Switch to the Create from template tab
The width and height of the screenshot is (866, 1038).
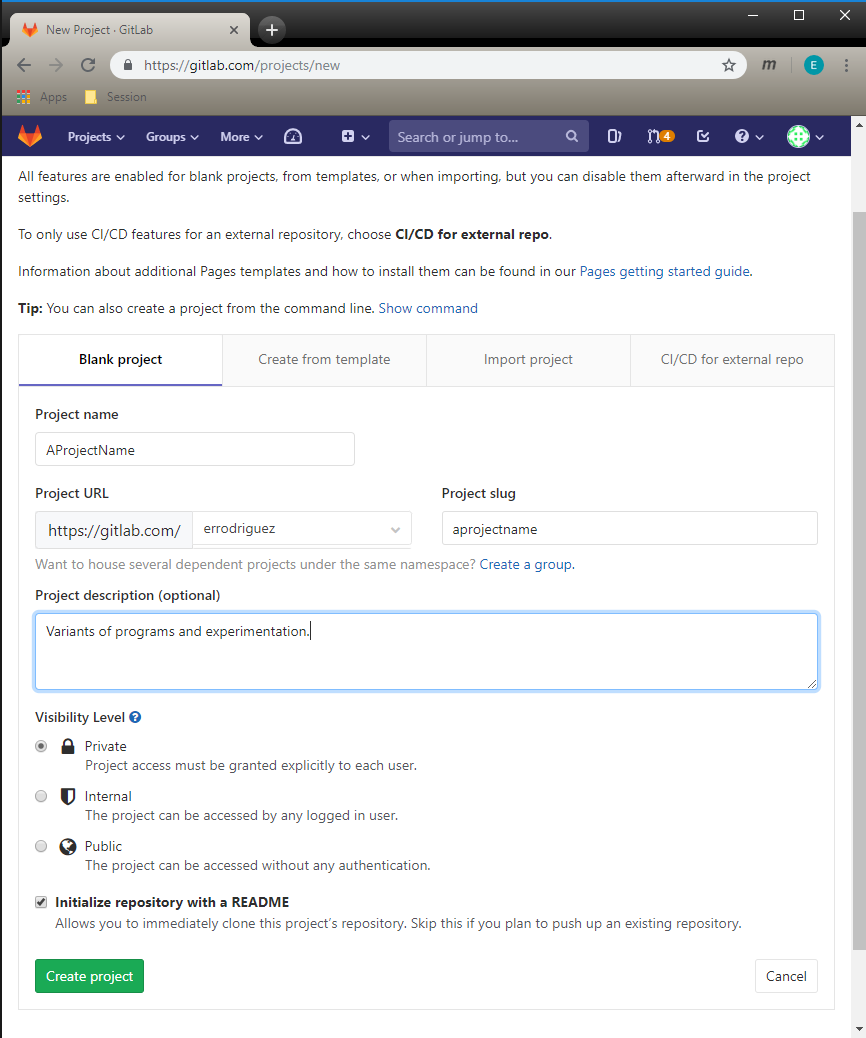[x=324, y=360]
